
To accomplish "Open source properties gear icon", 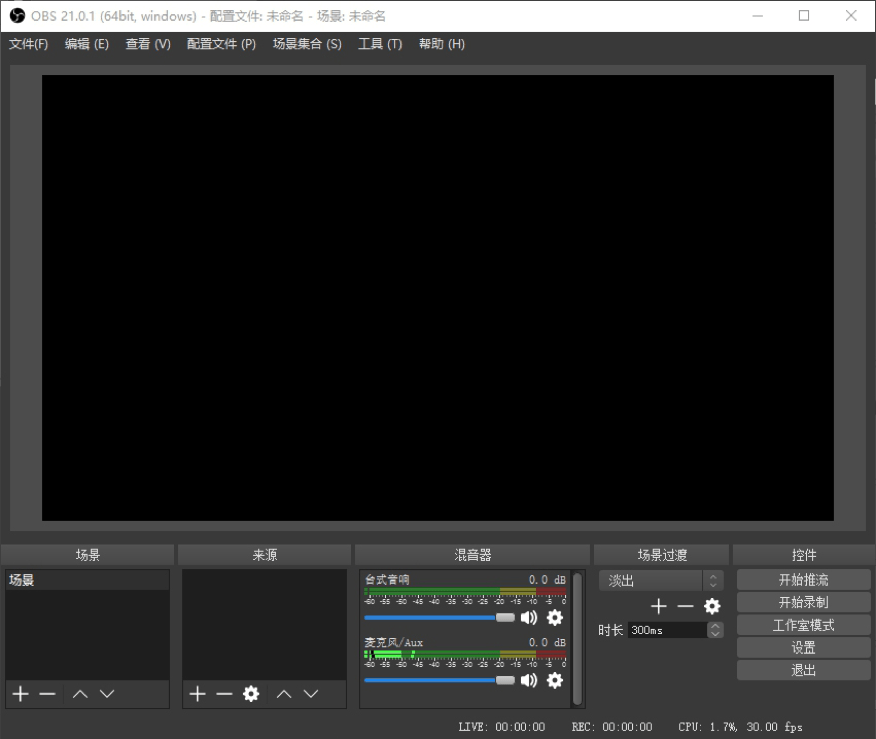I will 251,694.
